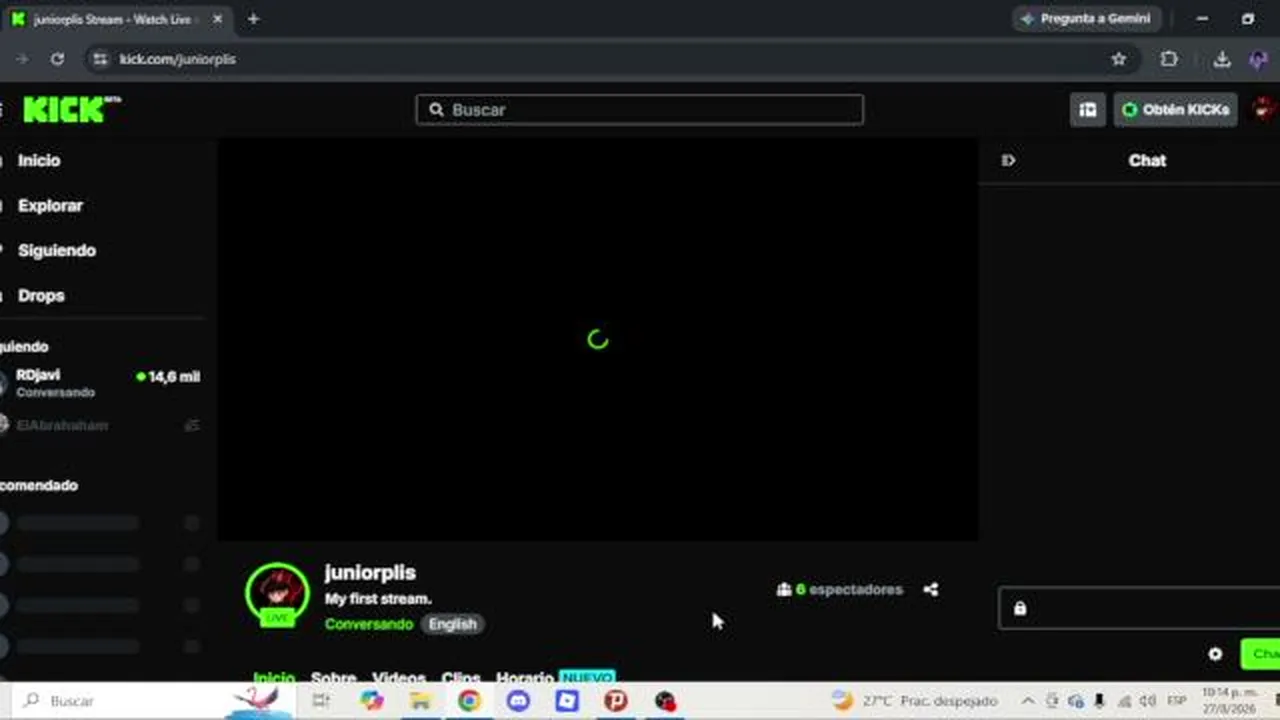Click the forward navigation arrow
This screenshot has height=720, width=1280.
tap(21, 59)
